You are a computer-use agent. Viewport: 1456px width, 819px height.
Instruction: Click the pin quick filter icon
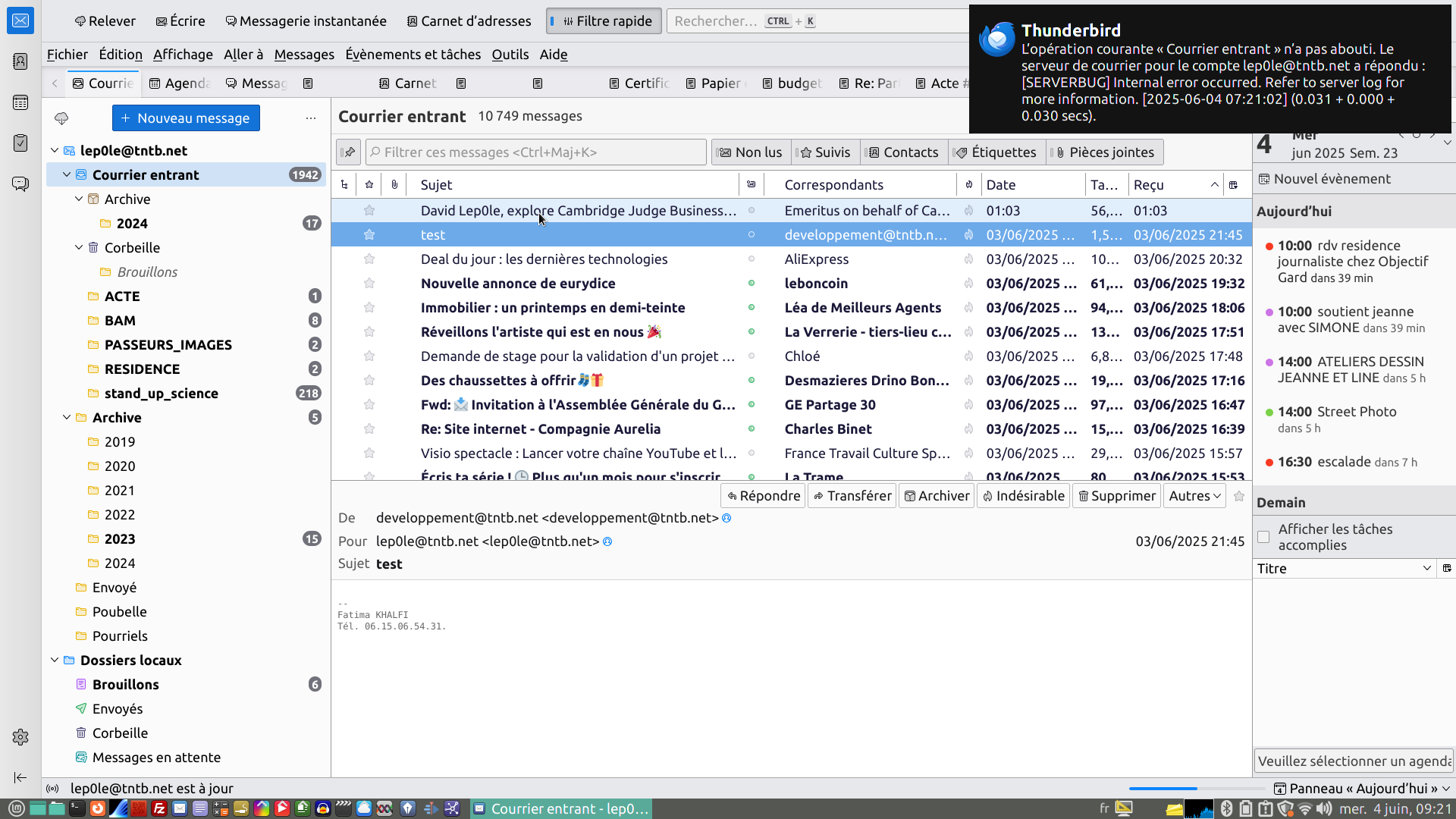pyautogui.click(x=348, y=152)
